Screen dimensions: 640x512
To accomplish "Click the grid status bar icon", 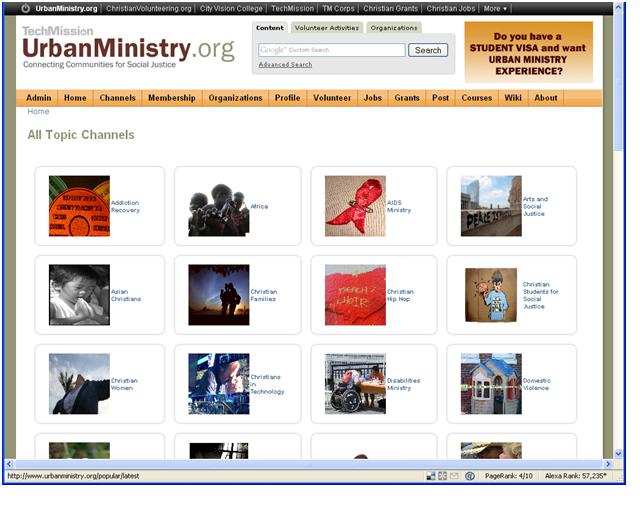I will pos(442,476).
